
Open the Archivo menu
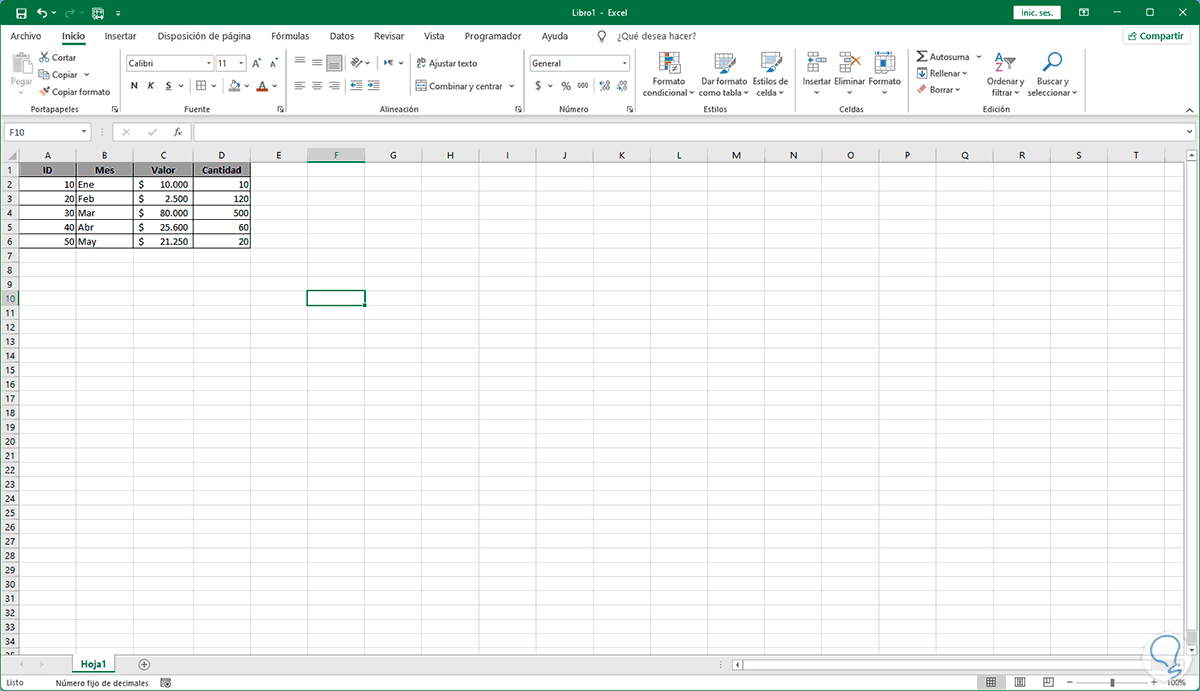coord(26,36)
